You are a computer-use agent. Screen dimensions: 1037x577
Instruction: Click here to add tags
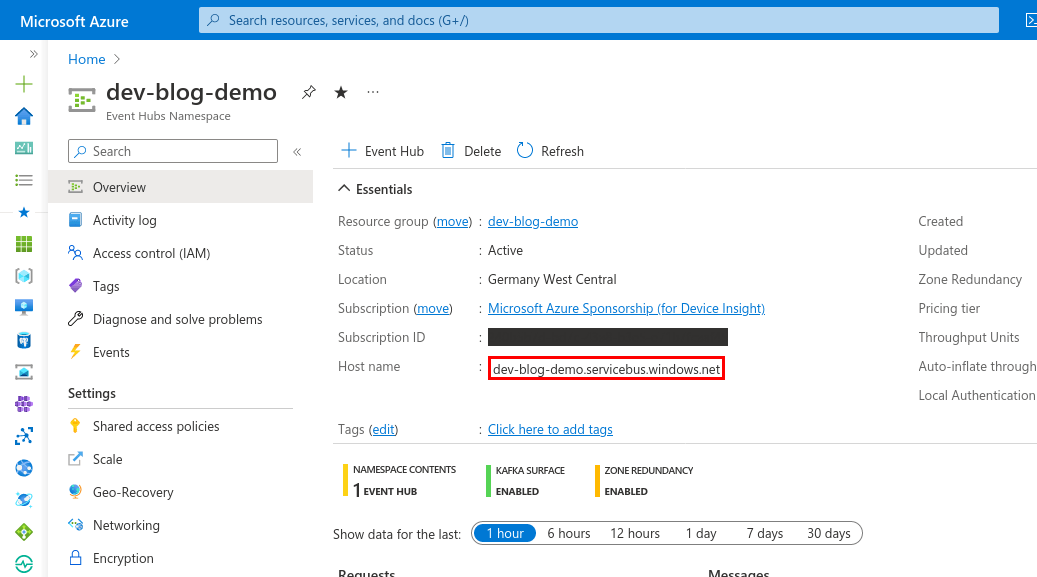[x=549, y=429]
